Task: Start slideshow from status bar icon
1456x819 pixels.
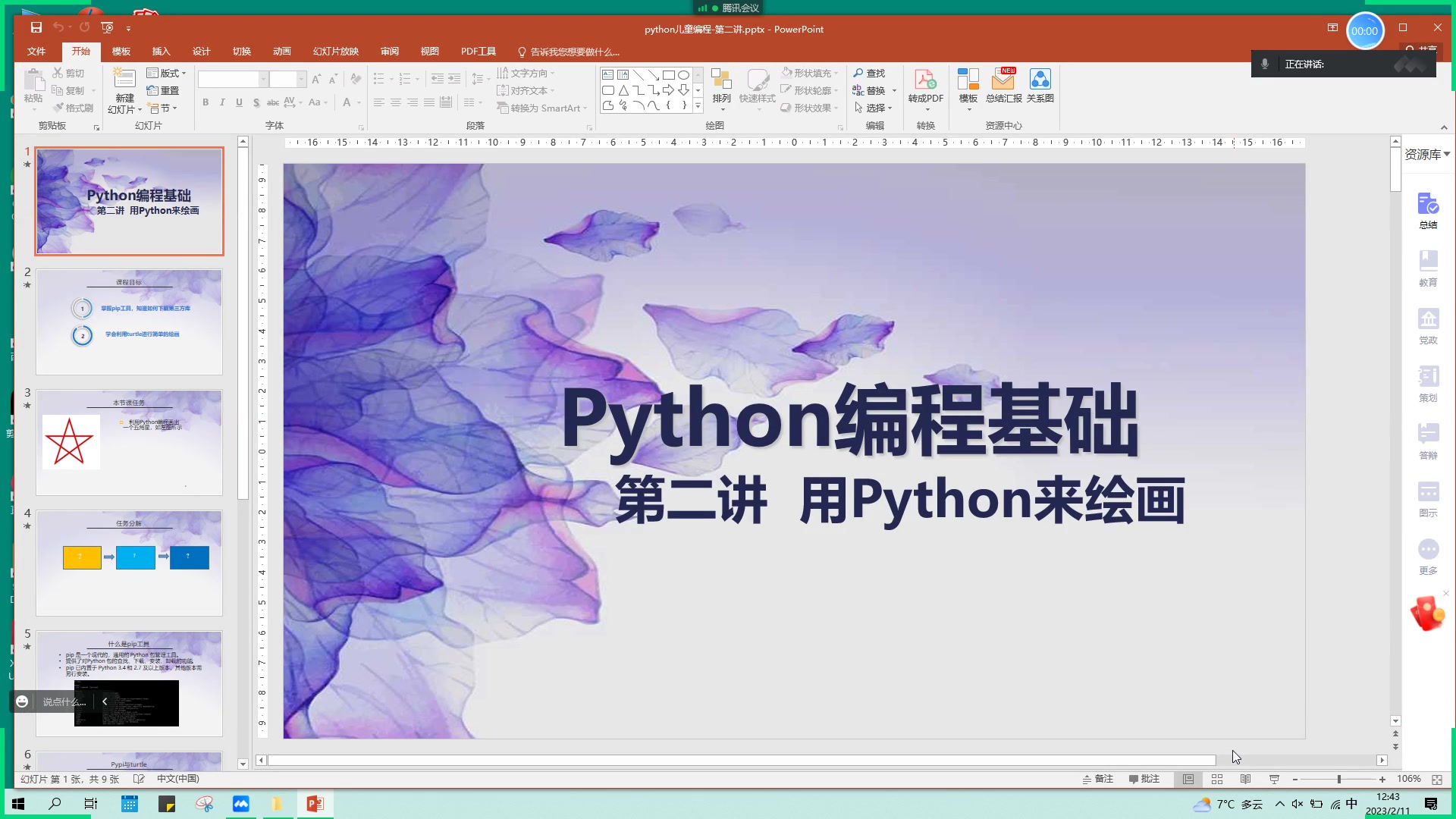Action: pyautogui.click(x=1274, y=779)
